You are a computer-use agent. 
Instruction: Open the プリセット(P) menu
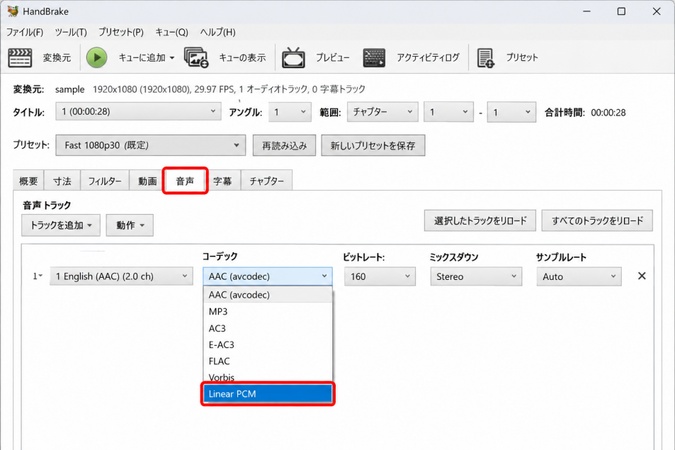coord(121,32)
